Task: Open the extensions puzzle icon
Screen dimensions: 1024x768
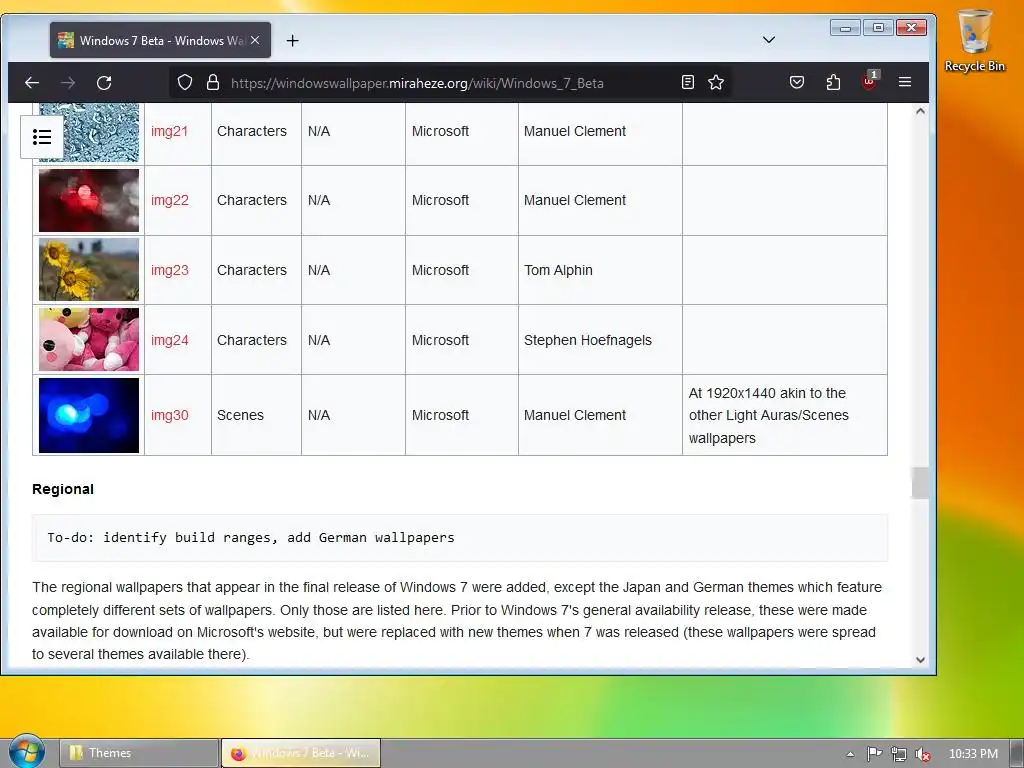Action: (x=833, y=82)
